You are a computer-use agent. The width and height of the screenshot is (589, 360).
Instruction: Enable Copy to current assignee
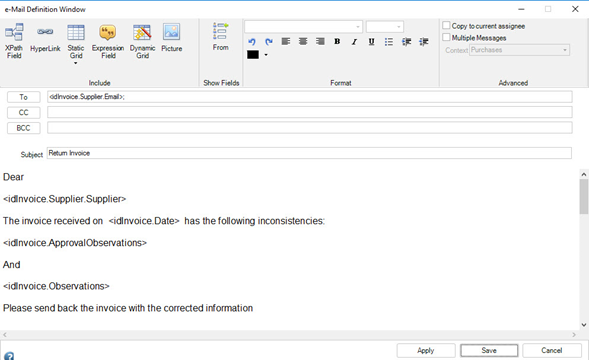446,26
